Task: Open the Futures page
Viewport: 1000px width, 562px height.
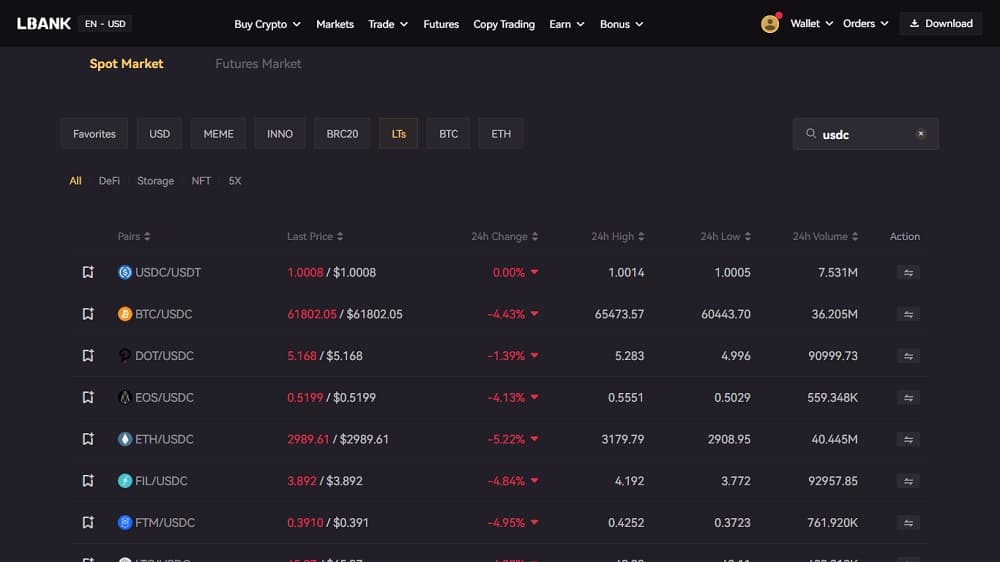Action: click(x=441, y=24)
